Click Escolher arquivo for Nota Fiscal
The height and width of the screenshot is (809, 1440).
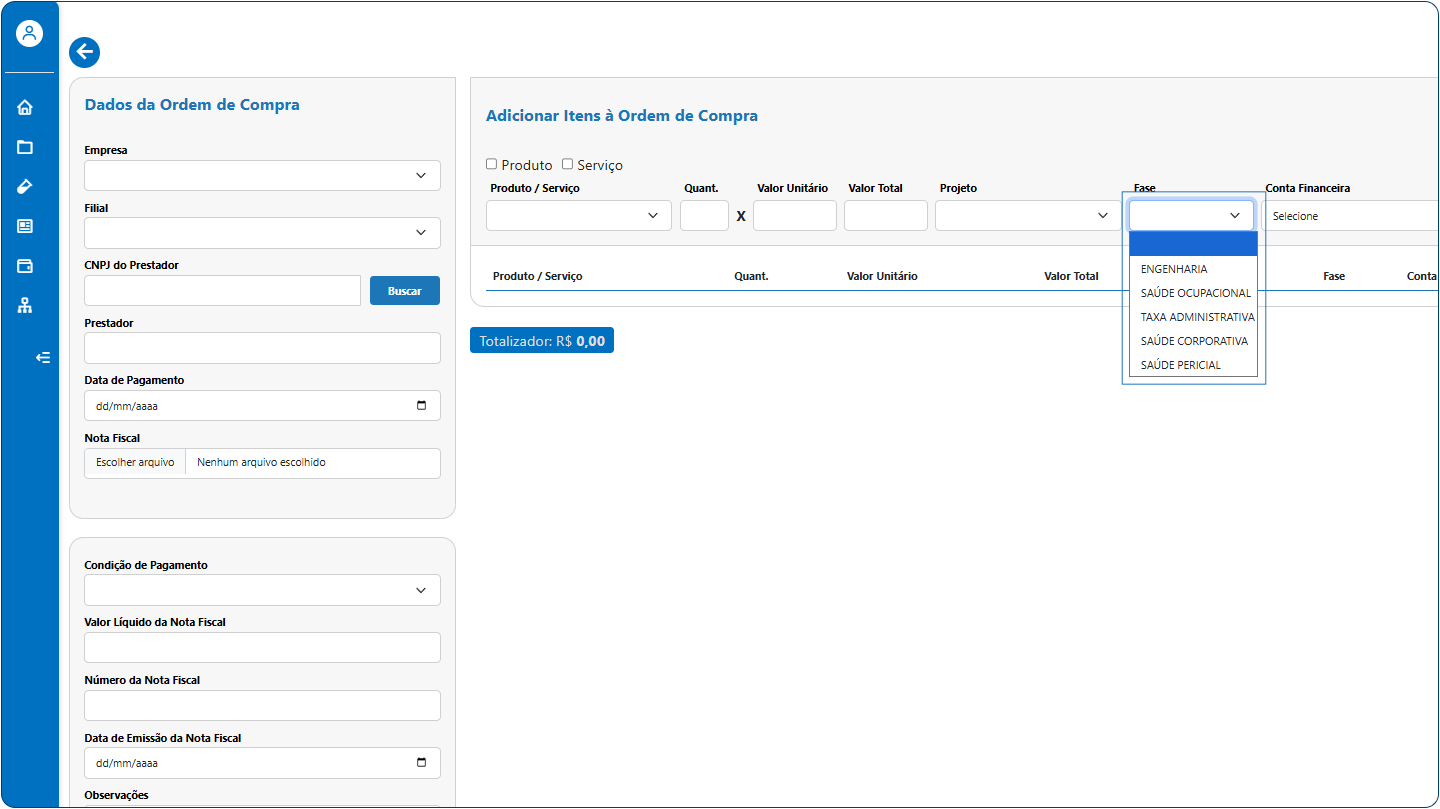pyautogui.click(x=135, y=463)
